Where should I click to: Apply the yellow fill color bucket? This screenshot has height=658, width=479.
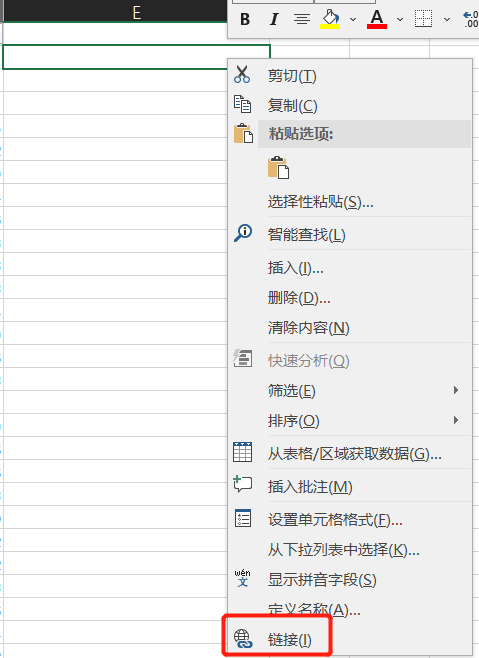coord(330,19)
